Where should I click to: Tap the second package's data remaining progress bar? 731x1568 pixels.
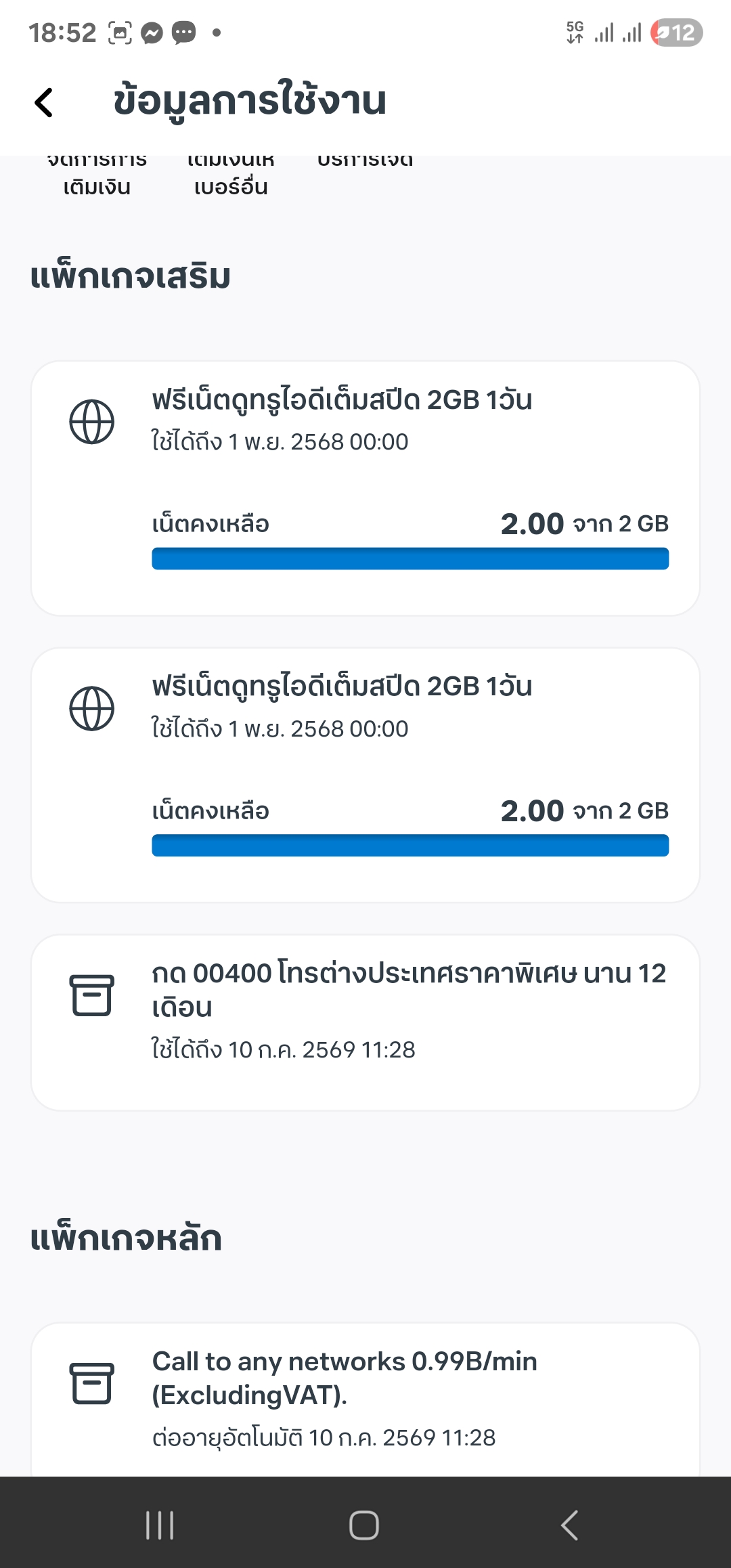point(410,846)
